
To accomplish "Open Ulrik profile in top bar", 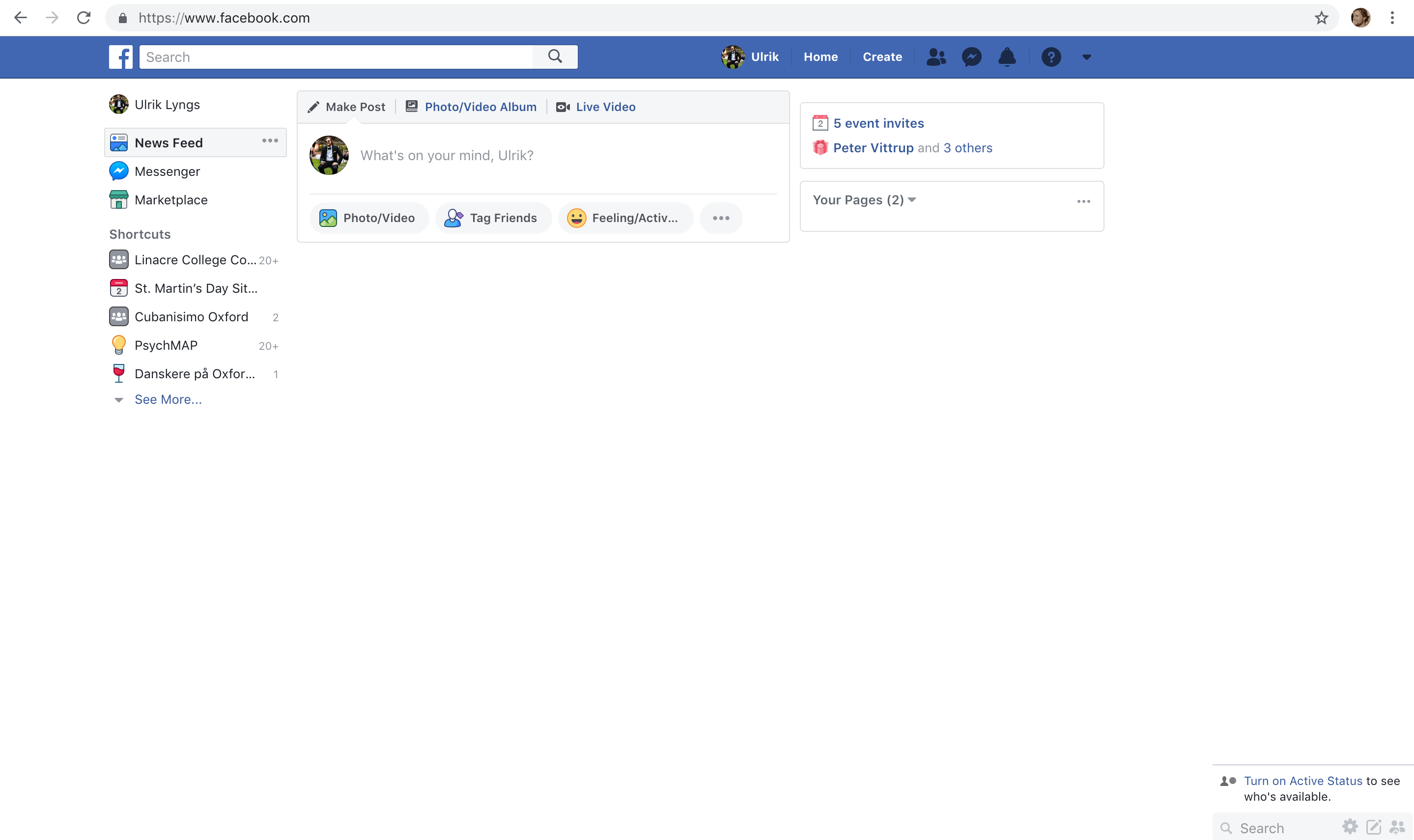I will (751, 57).
